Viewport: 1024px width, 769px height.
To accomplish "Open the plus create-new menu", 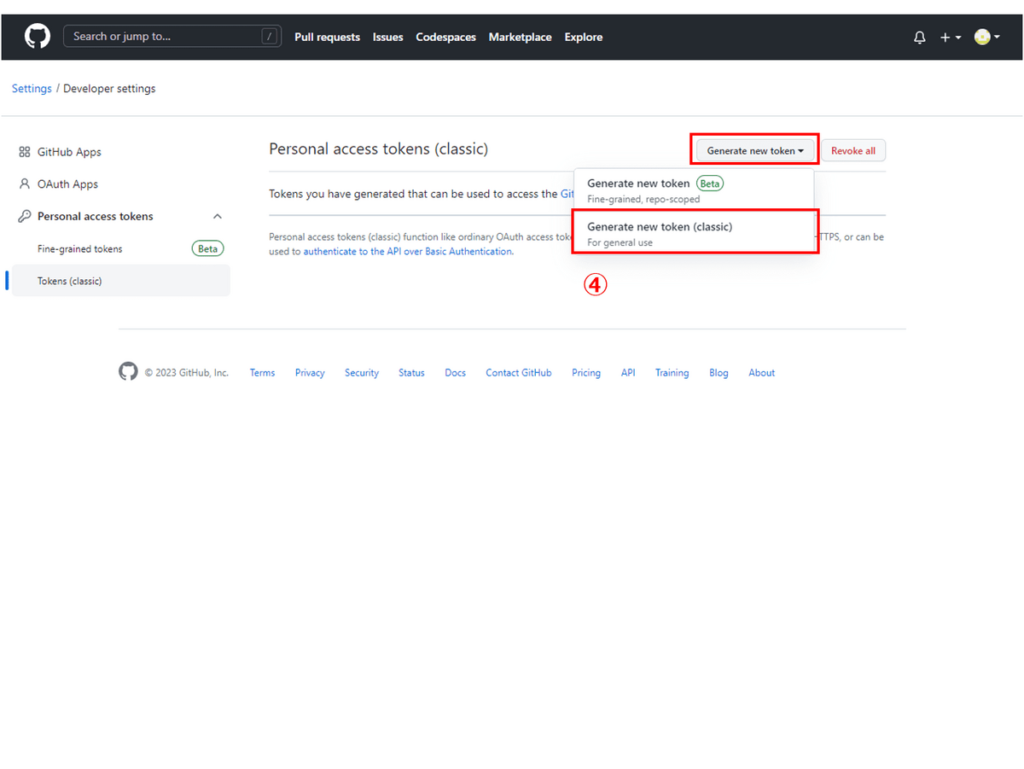I will pyautogui.click(x=950, y=37).
